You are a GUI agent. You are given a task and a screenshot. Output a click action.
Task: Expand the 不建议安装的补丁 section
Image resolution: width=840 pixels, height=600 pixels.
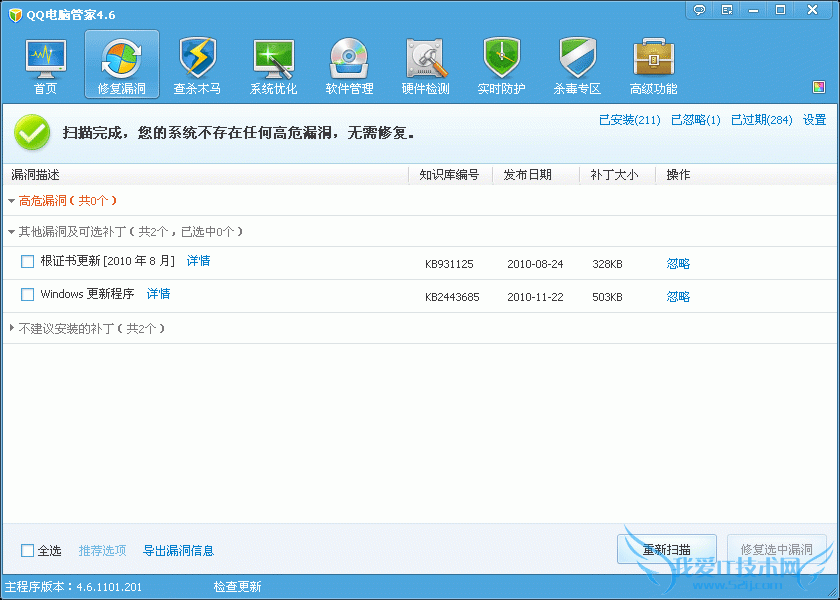(x=11, y=328)
